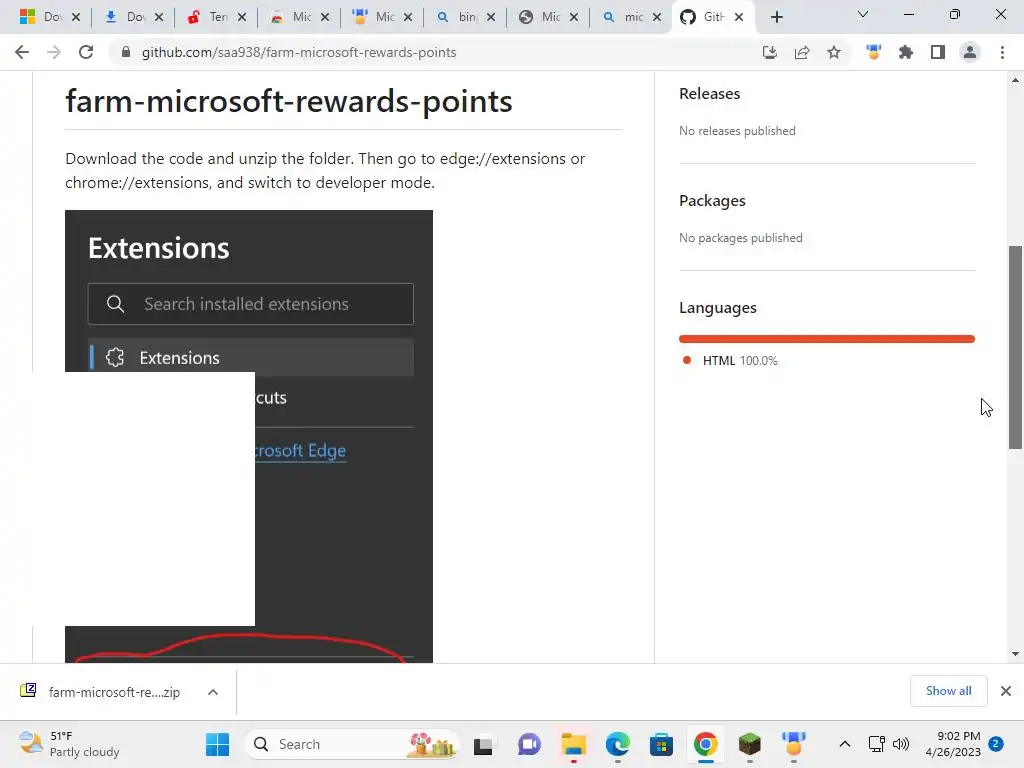Open the Chrome profile avatar
1024x768 pixels.
click(x=970, y=52)
